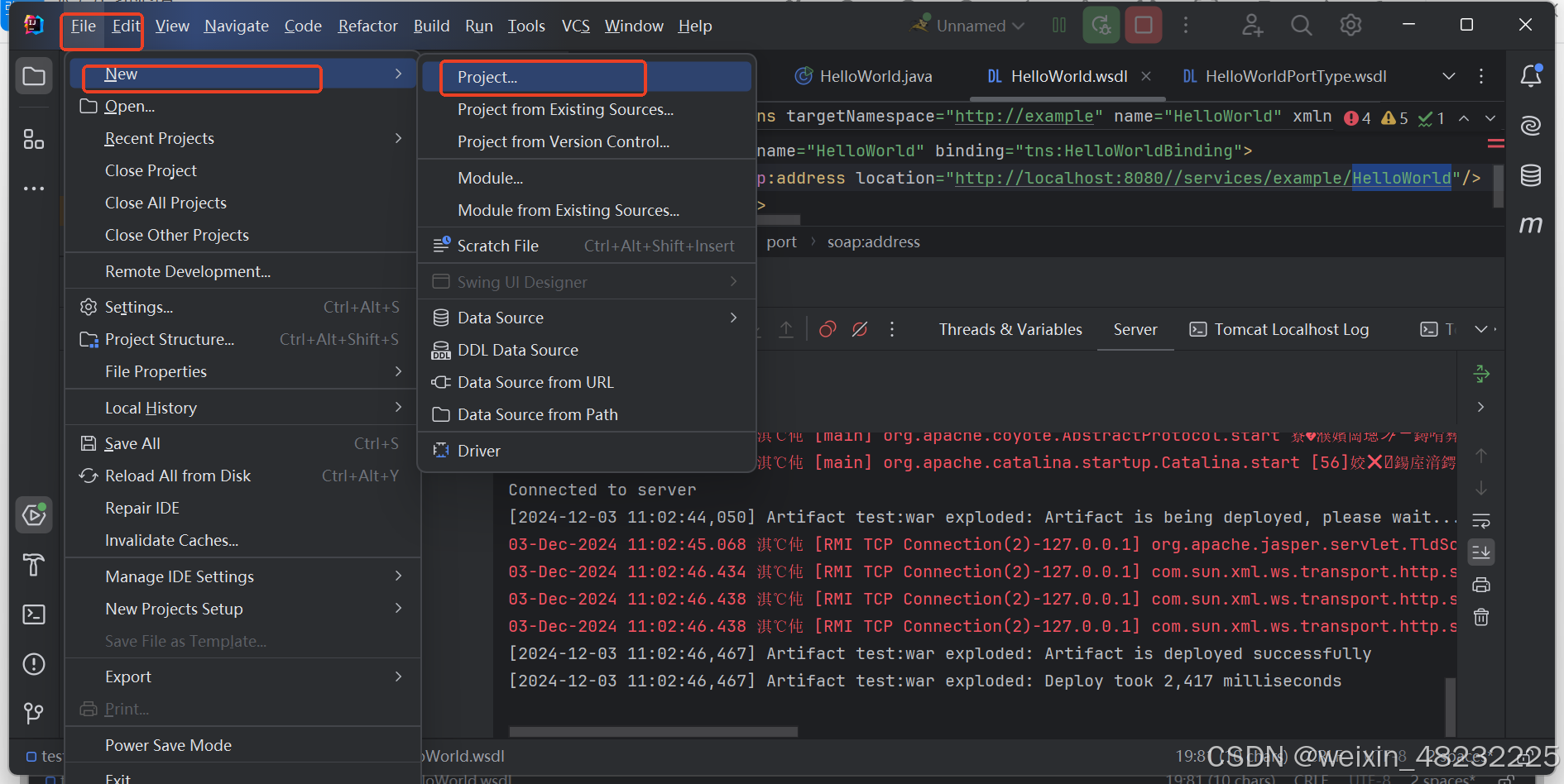
Task: Switch to HelloWorldPortType.wsdl tab
Action: coord(1284,76)
